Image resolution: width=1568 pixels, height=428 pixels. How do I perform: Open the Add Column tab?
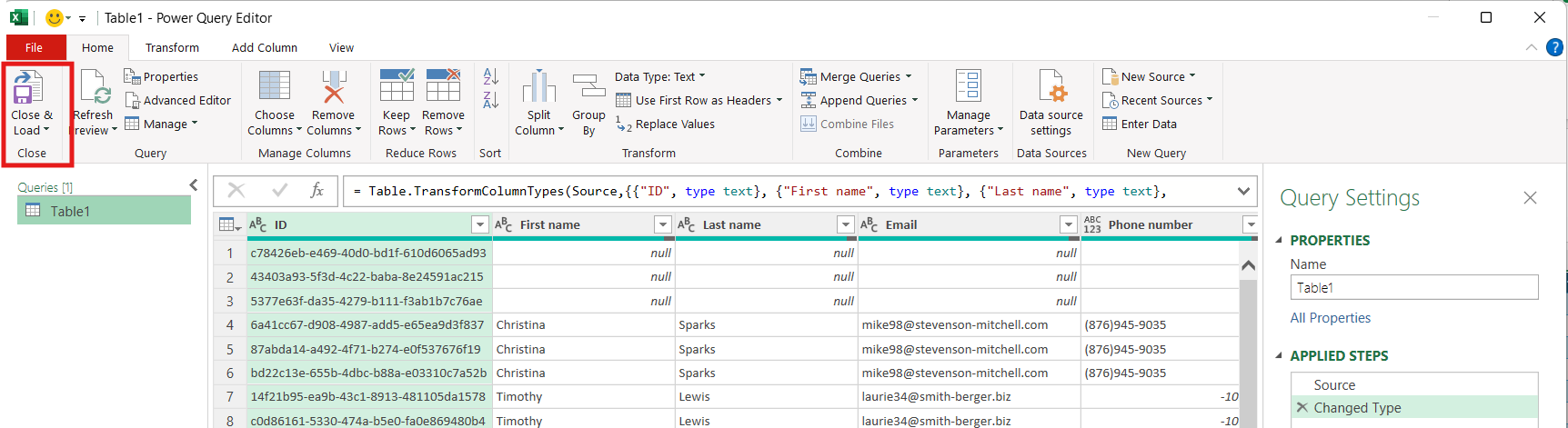(x=264, y=48)
